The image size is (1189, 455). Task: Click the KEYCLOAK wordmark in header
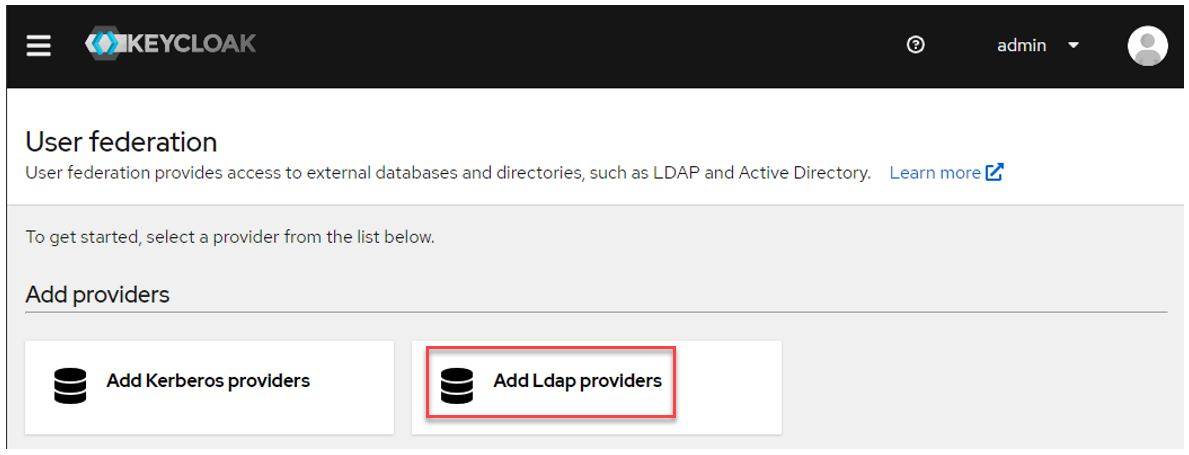pos(189,44)
